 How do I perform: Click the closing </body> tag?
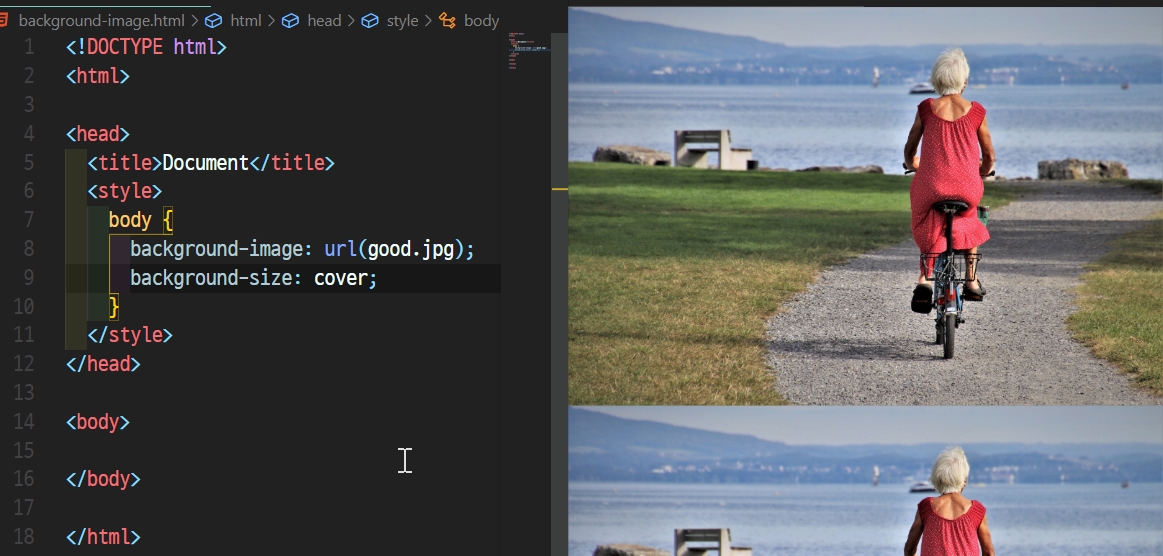tap(103, 480)
